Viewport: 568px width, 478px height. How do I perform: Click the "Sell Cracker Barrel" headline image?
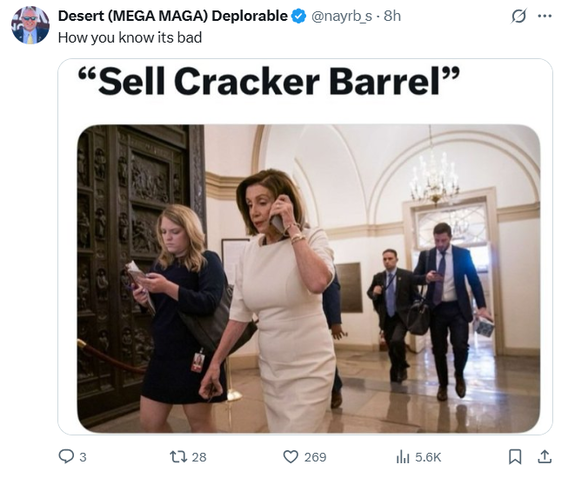tap(269, 81)
